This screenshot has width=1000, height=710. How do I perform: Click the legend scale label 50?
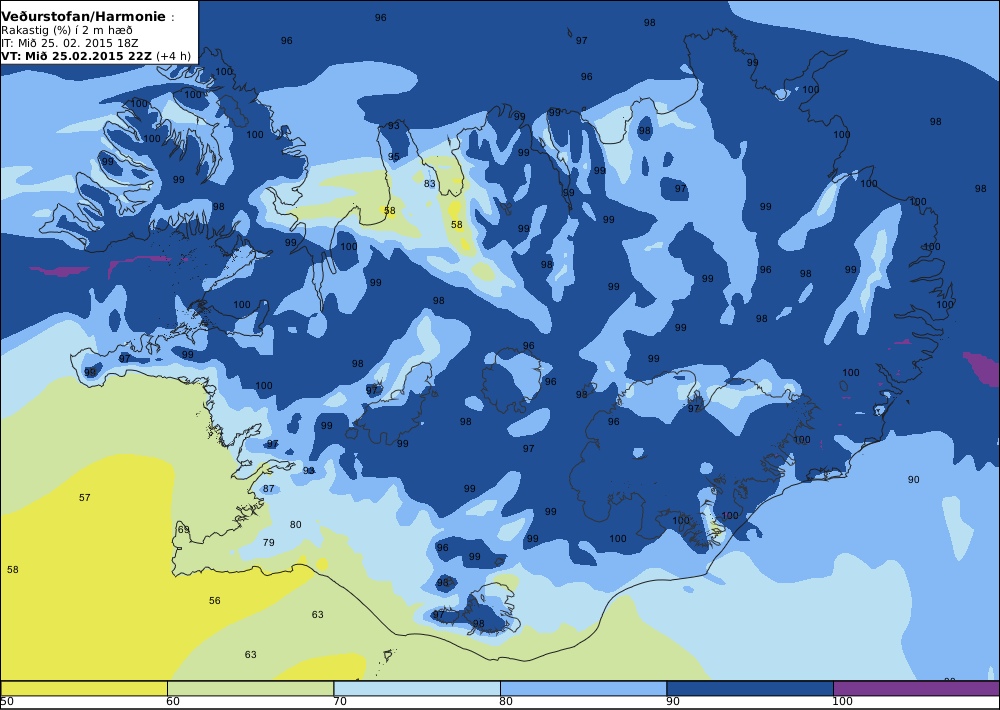(x=7, y=702)
